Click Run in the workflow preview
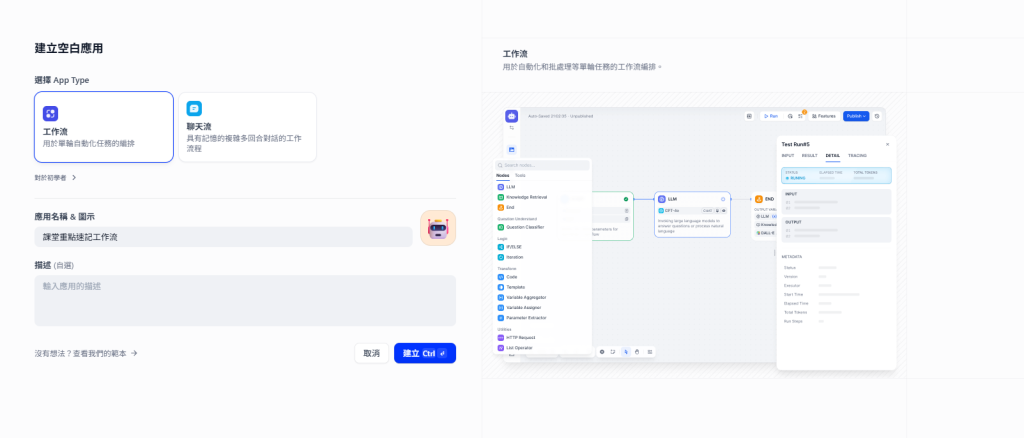The width and height of the screenshot is (1024, 438). (x=771, y=116)
